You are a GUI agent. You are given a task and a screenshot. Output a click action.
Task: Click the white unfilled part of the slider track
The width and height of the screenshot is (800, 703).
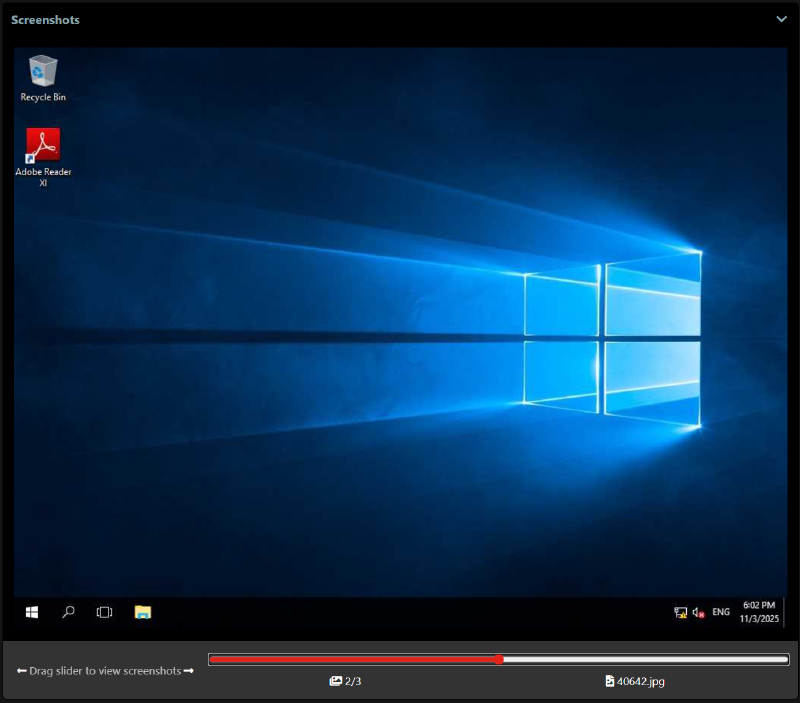(x=645, y=659)
